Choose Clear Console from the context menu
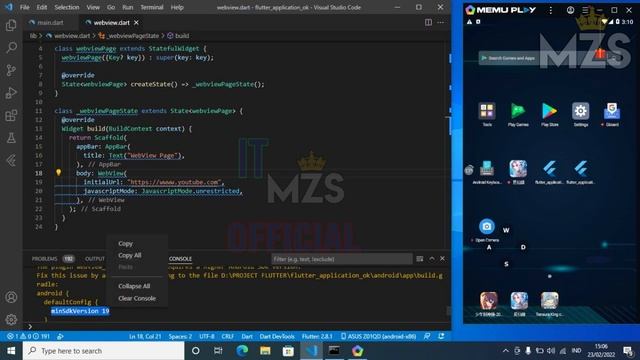Viewport: 640px width, 360px height. 137,298
